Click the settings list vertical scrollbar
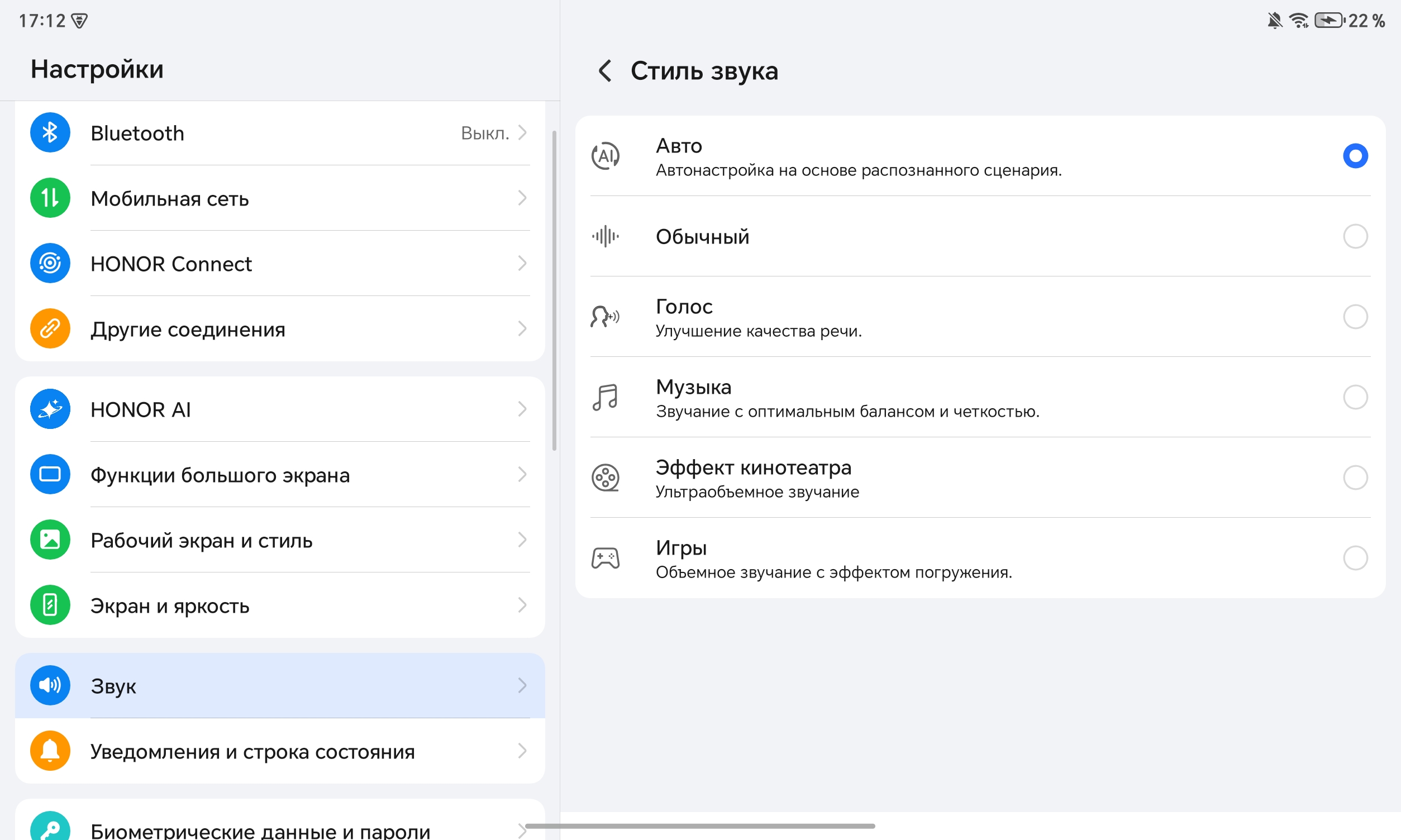The height and width of the screenshot is (840, 1401). (x=554, y=290)
